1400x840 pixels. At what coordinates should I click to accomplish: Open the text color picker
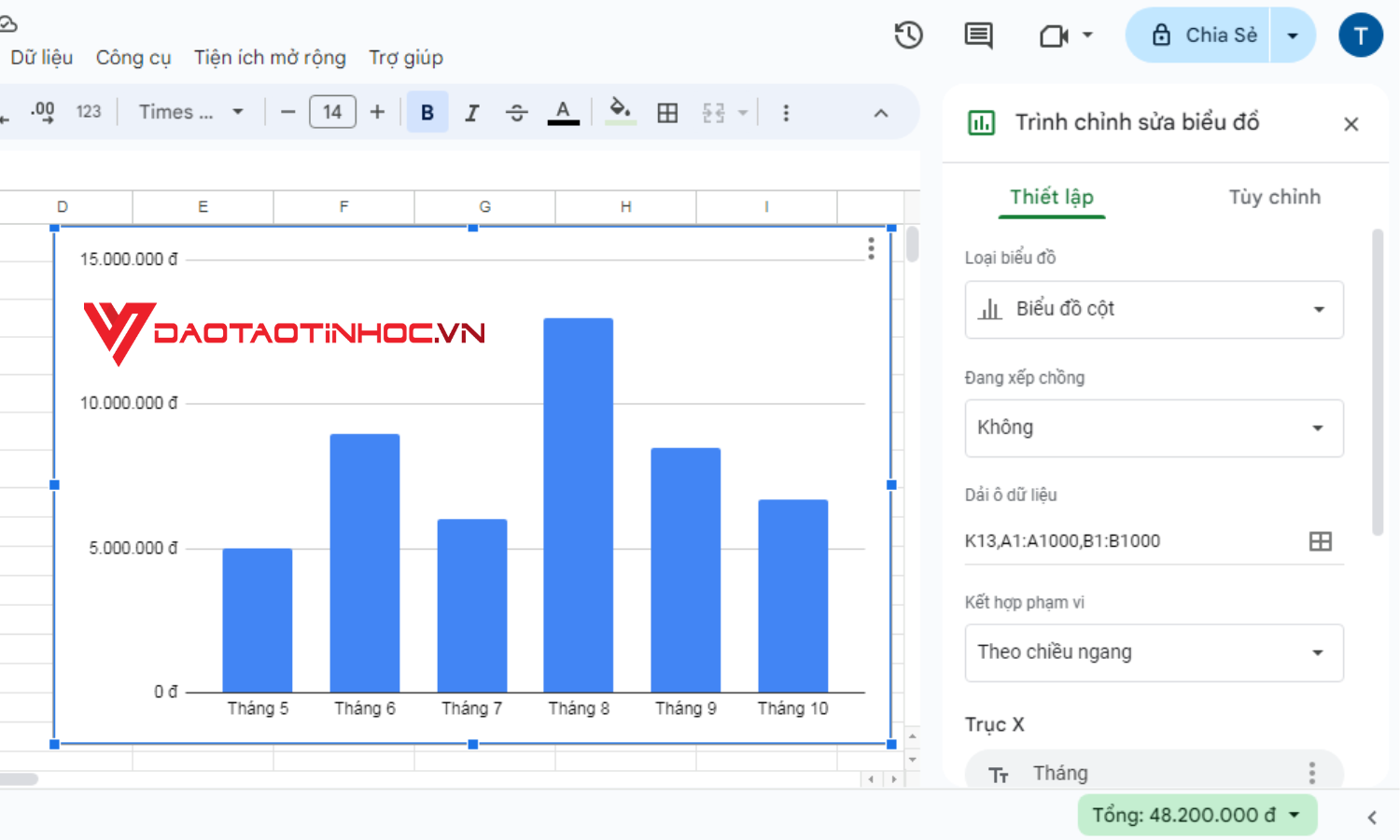point(562,112)
